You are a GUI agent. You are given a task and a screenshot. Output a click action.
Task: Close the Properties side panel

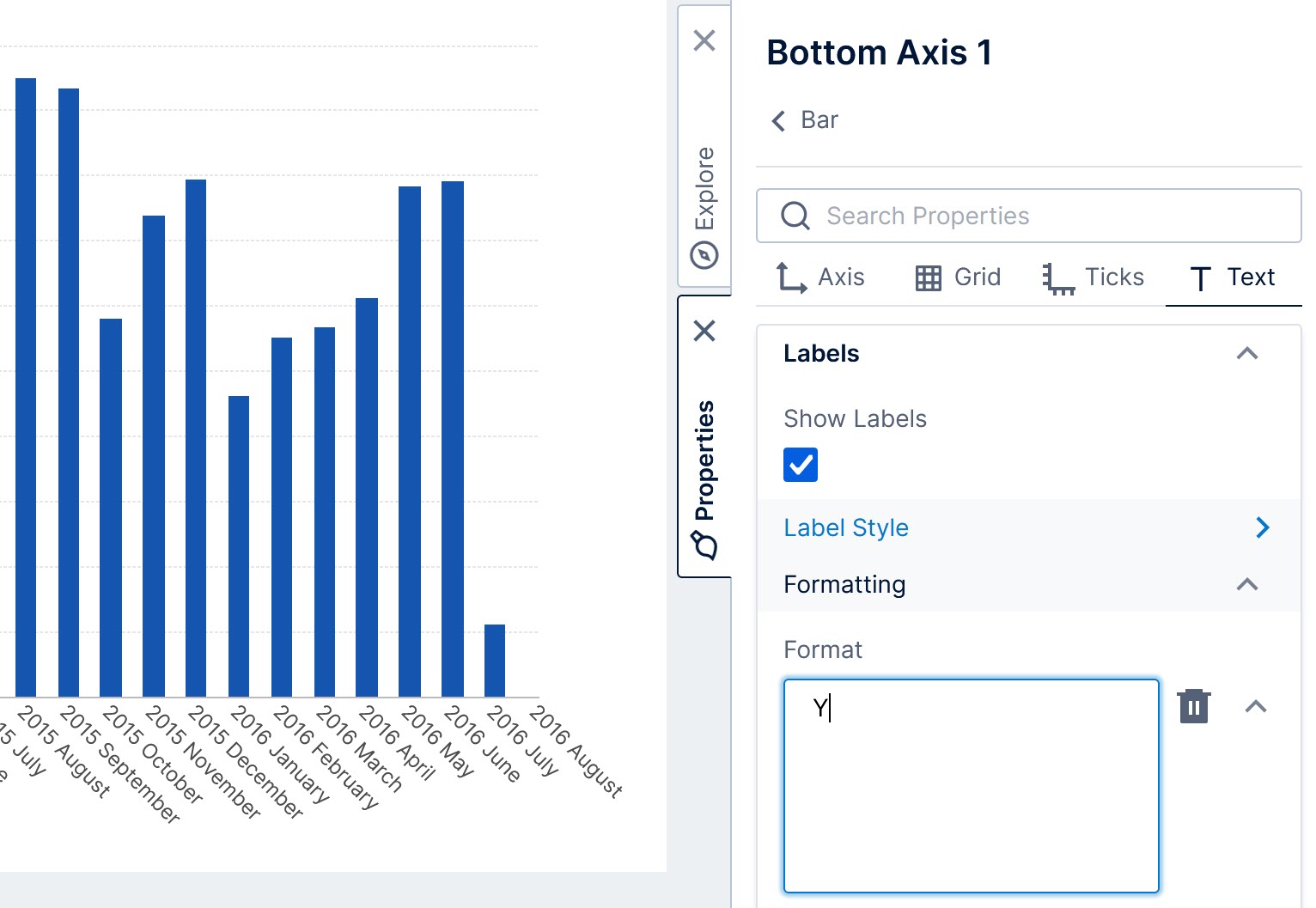(x=704, y=331)
